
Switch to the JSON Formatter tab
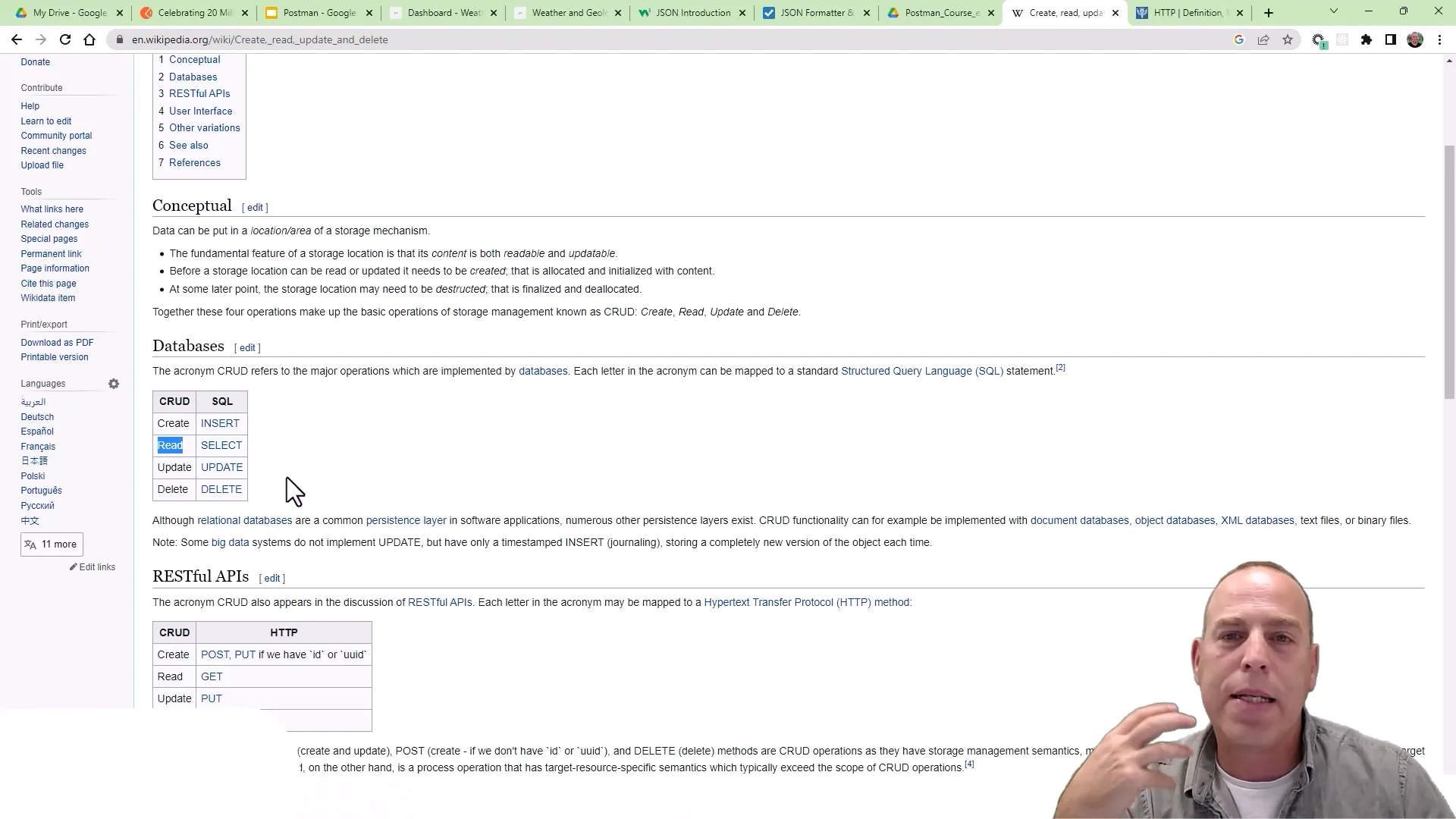pyautogui.click(x=817, y=13)
